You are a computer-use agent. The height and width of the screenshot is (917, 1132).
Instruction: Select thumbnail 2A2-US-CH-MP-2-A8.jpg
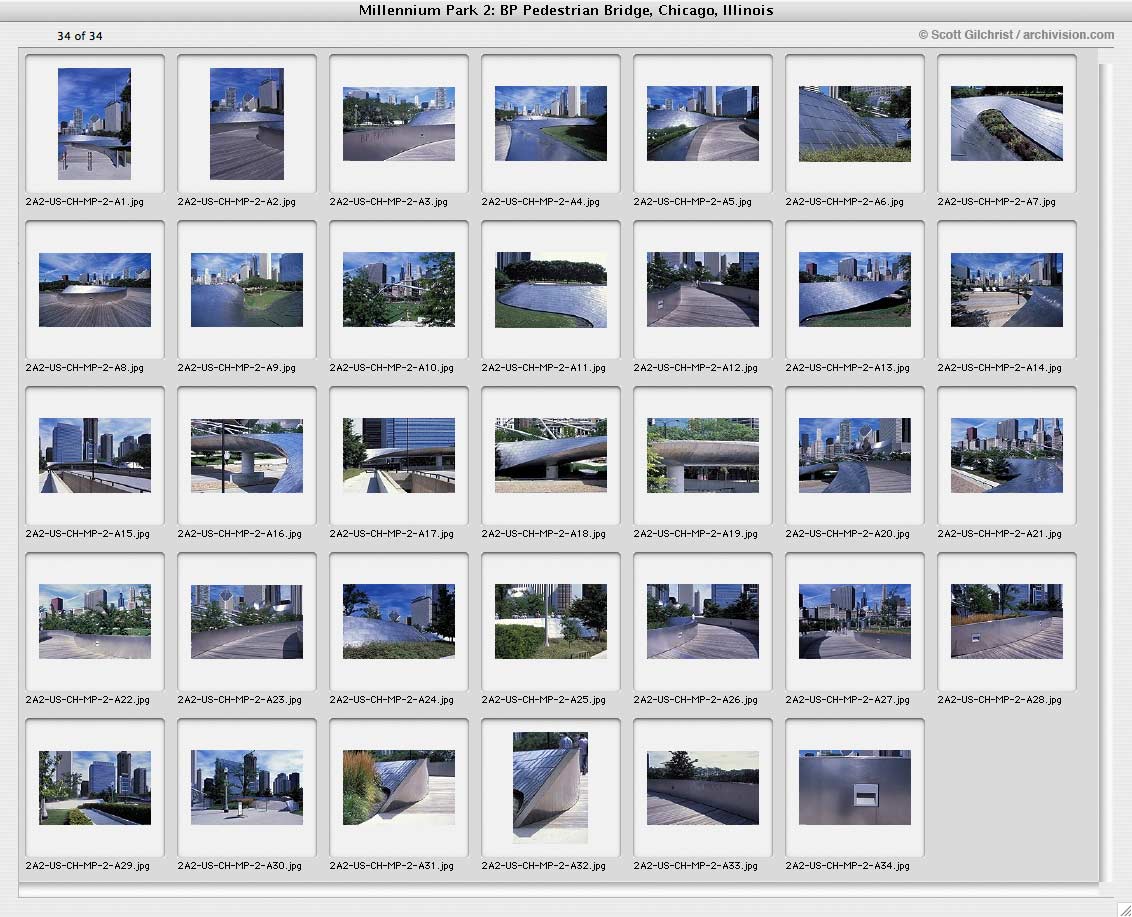coord(95,290)
